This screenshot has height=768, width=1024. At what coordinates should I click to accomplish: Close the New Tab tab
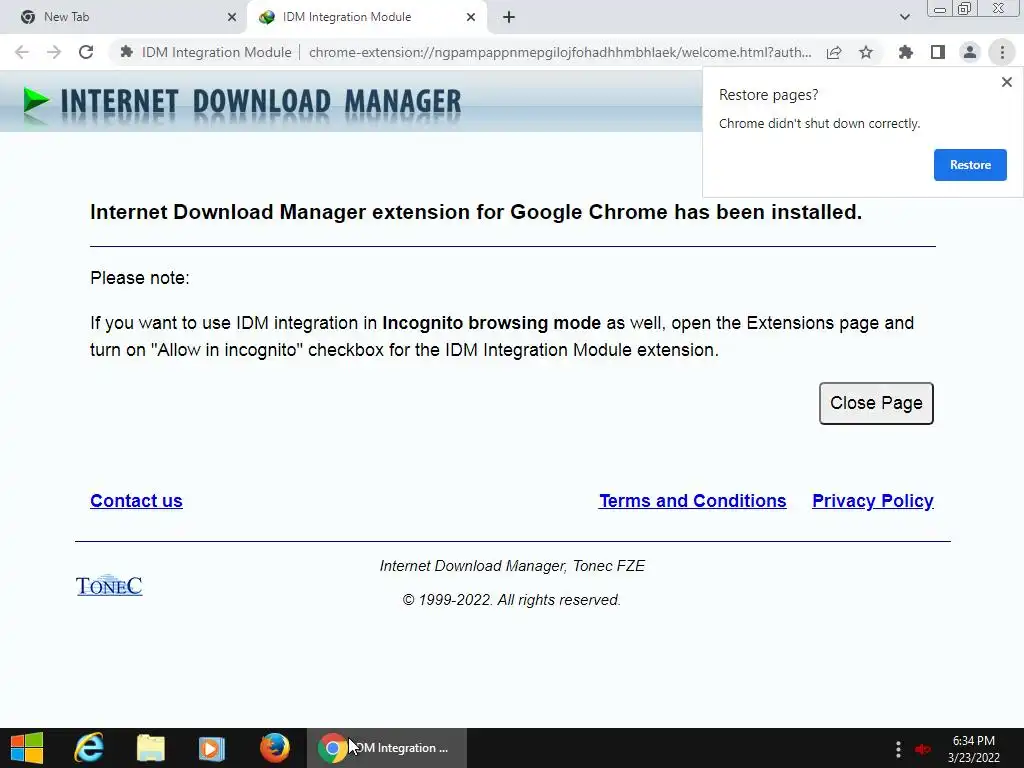[x=232, y=17]
